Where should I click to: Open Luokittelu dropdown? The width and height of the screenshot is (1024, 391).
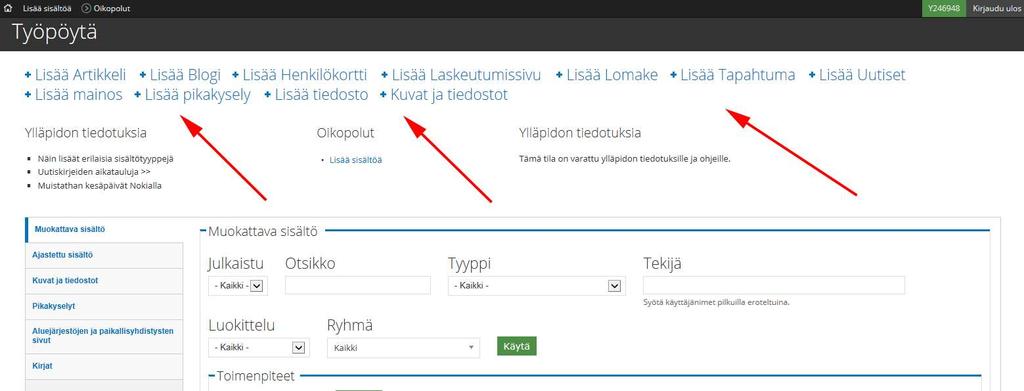(259, 347)
